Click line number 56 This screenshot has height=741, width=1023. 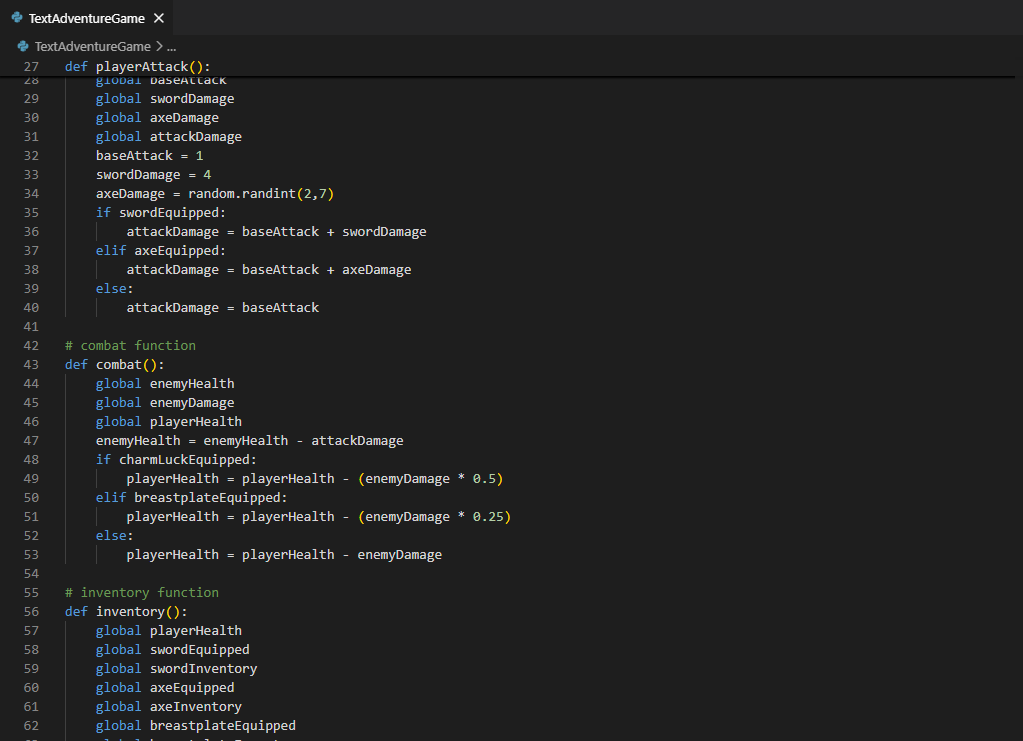pos(31,611)
